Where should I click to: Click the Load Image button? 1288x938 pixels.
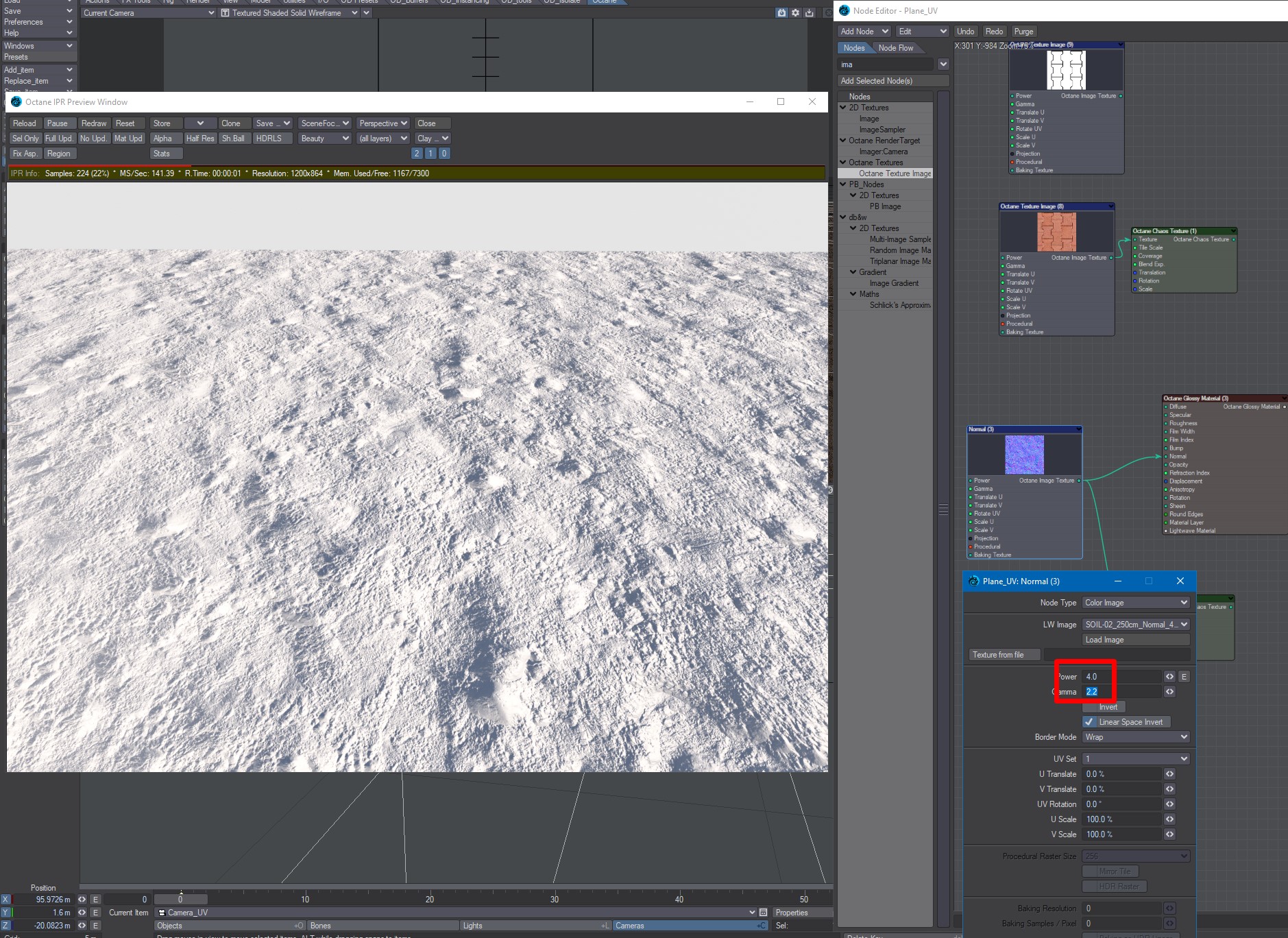point(1135,640)
